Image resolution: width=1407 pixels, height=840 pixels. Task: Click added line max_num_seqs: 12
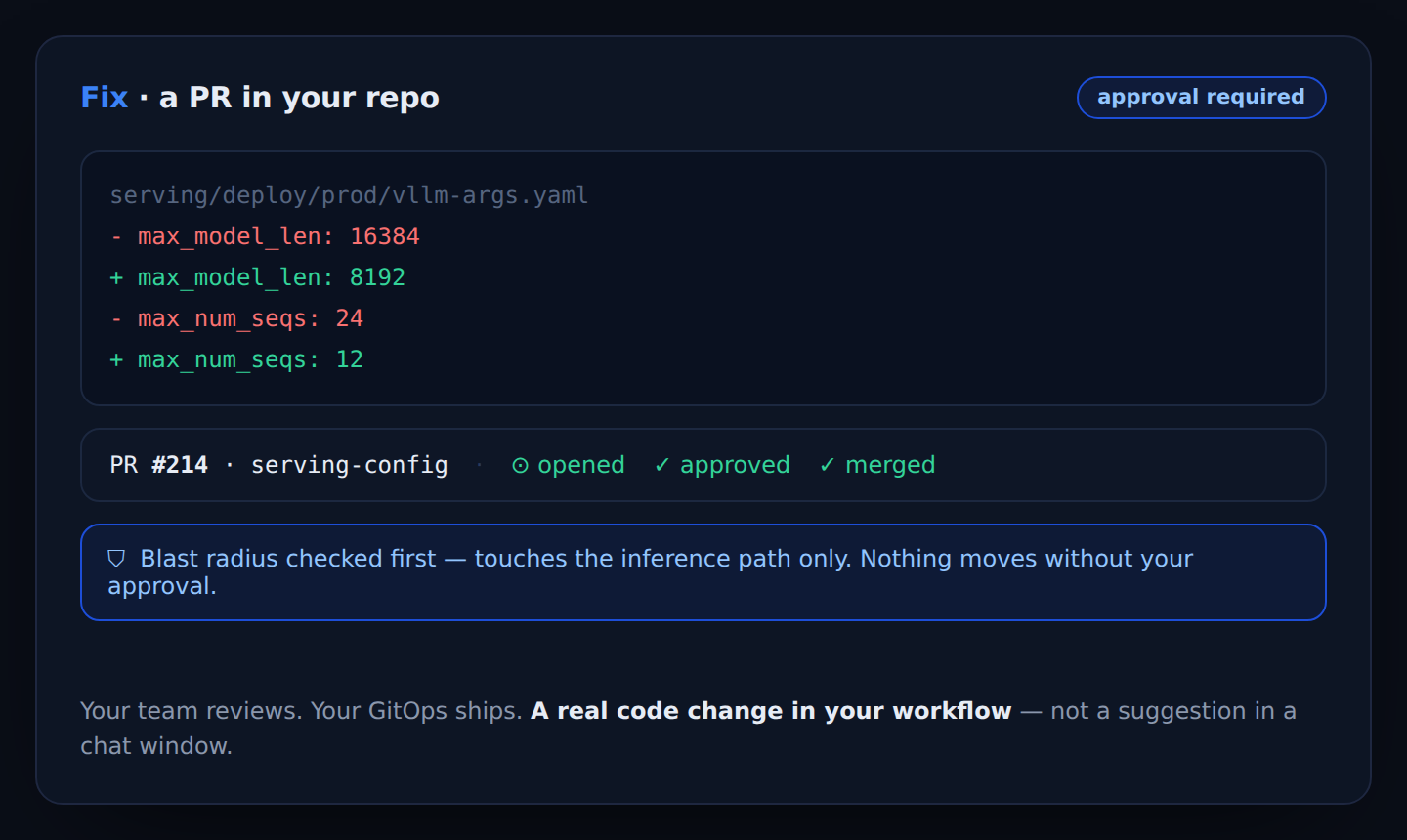click(236, 359)
